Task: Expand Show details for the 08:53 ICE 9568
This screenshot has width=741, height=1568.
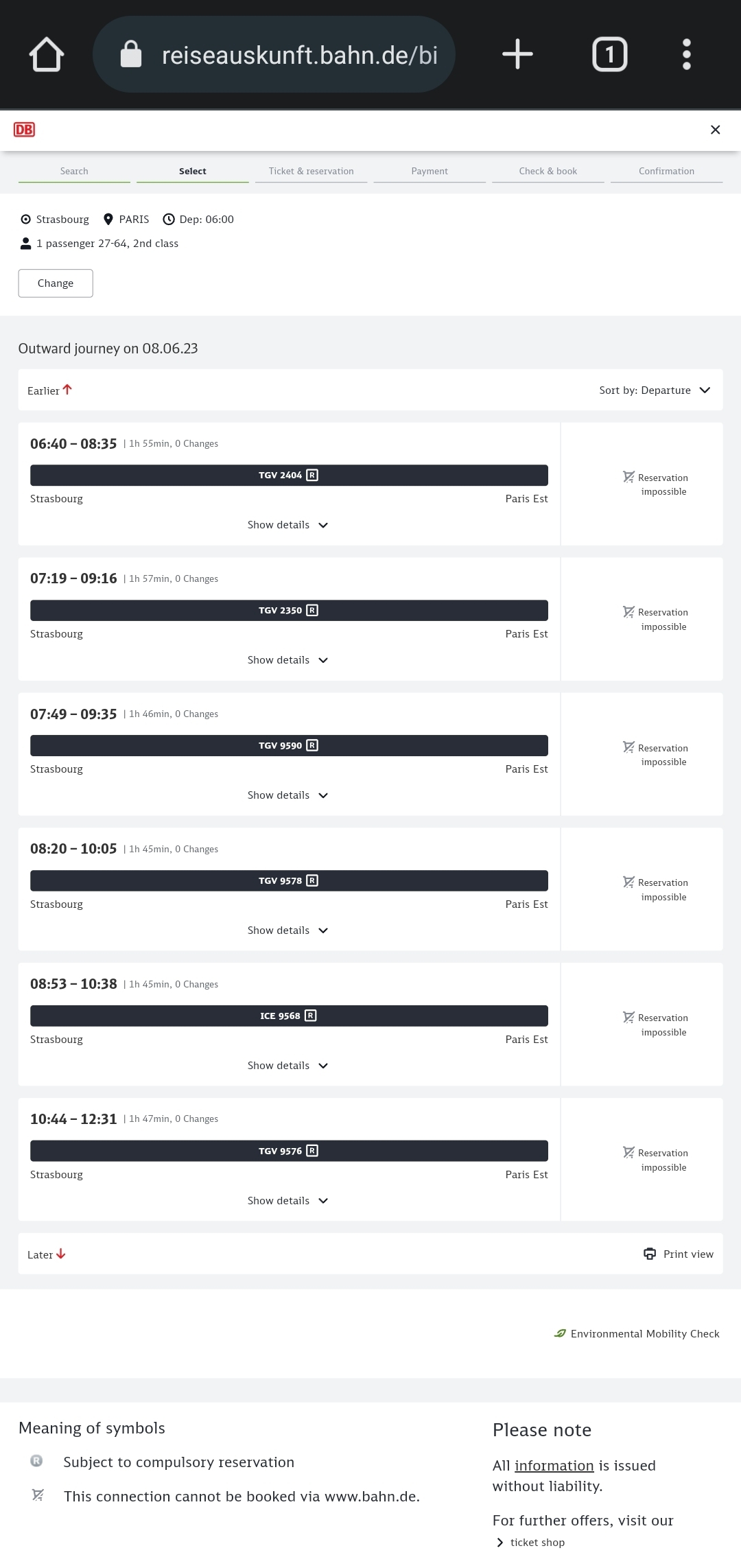Action: pos(288,1066)
